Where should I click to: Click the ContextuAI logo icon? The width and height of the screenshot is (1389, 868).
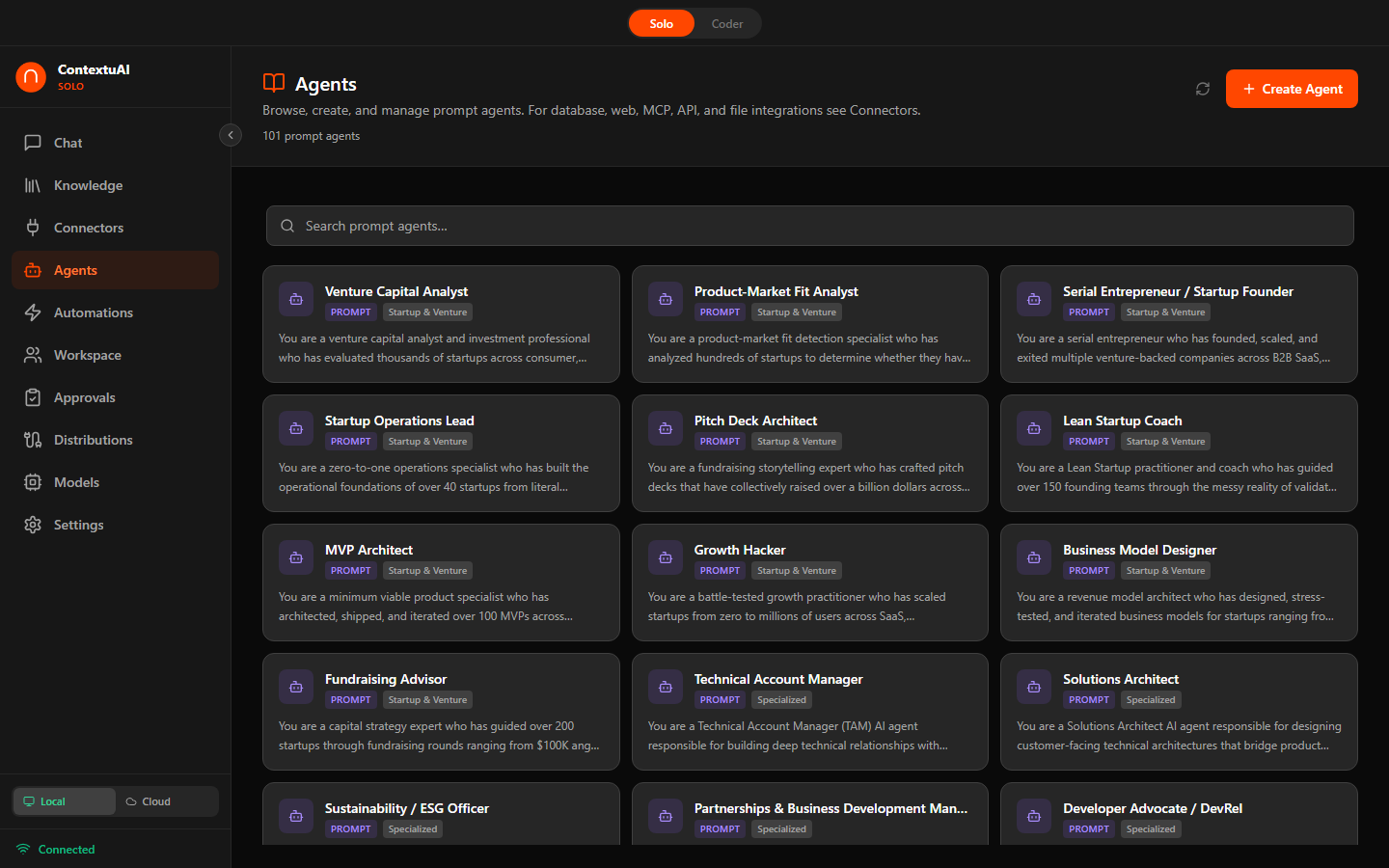coord(31,76)
